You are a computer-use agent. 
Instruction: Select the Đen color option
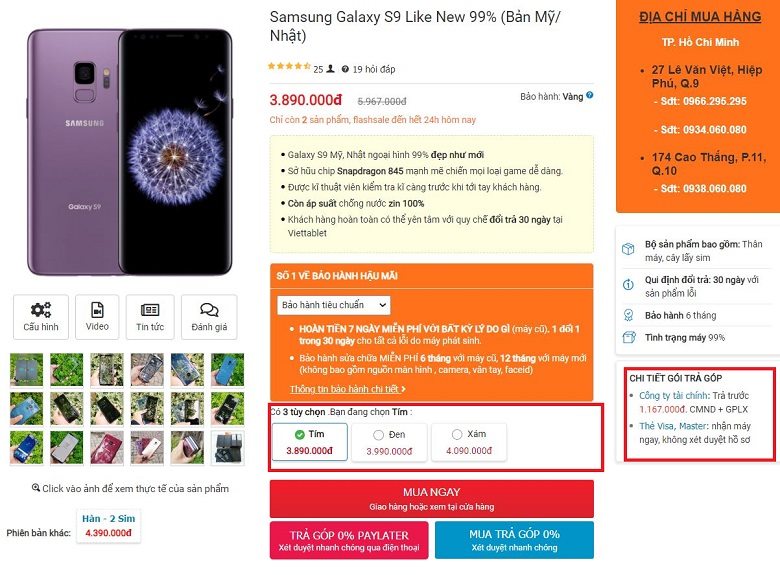389,442
